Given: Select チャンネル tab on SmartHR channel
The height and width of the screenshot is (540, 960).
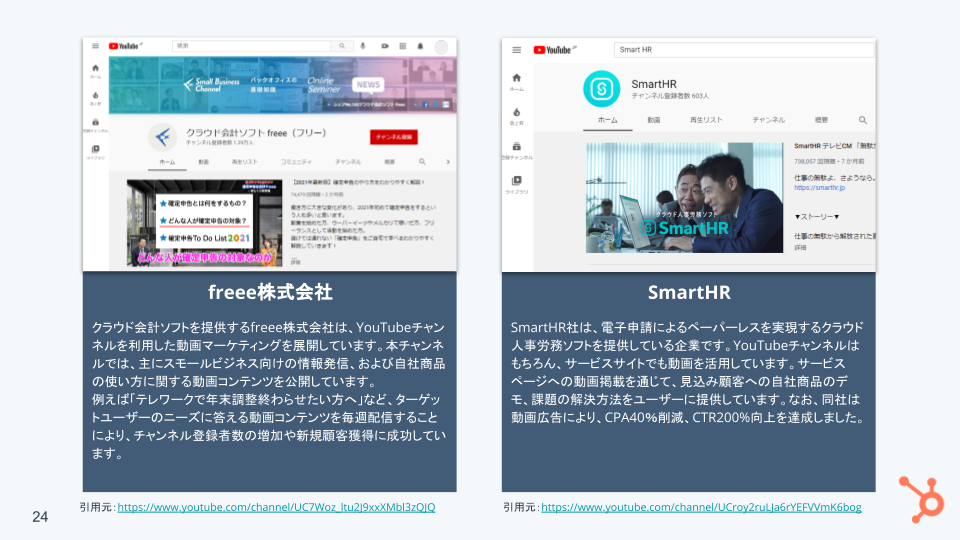Looking at the screenshot, I should [768, 120].
